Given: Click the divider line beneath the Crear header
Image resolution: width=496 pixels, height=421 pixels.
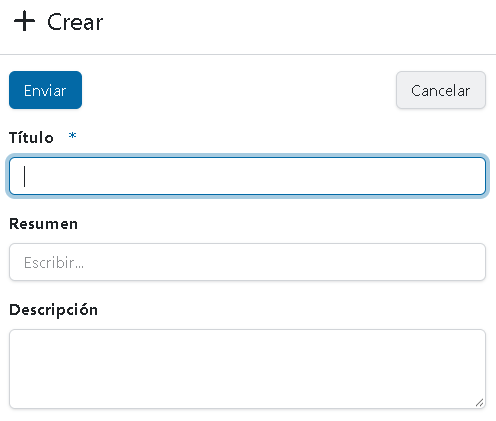Looking at the screenshot, I should [248, 54].
